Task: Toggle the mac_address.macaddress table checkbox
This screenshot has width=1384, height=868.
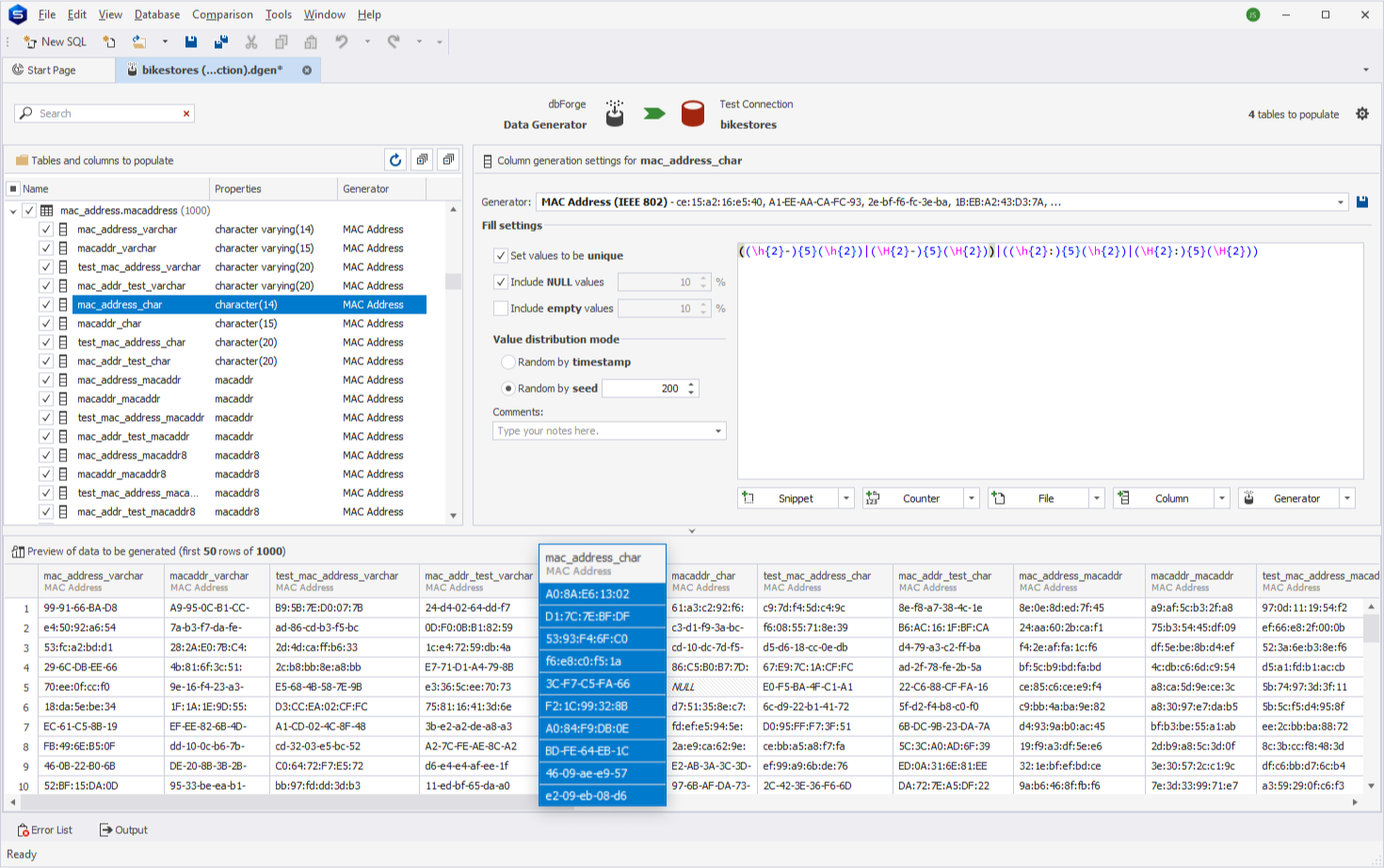Action: [28, 210]
